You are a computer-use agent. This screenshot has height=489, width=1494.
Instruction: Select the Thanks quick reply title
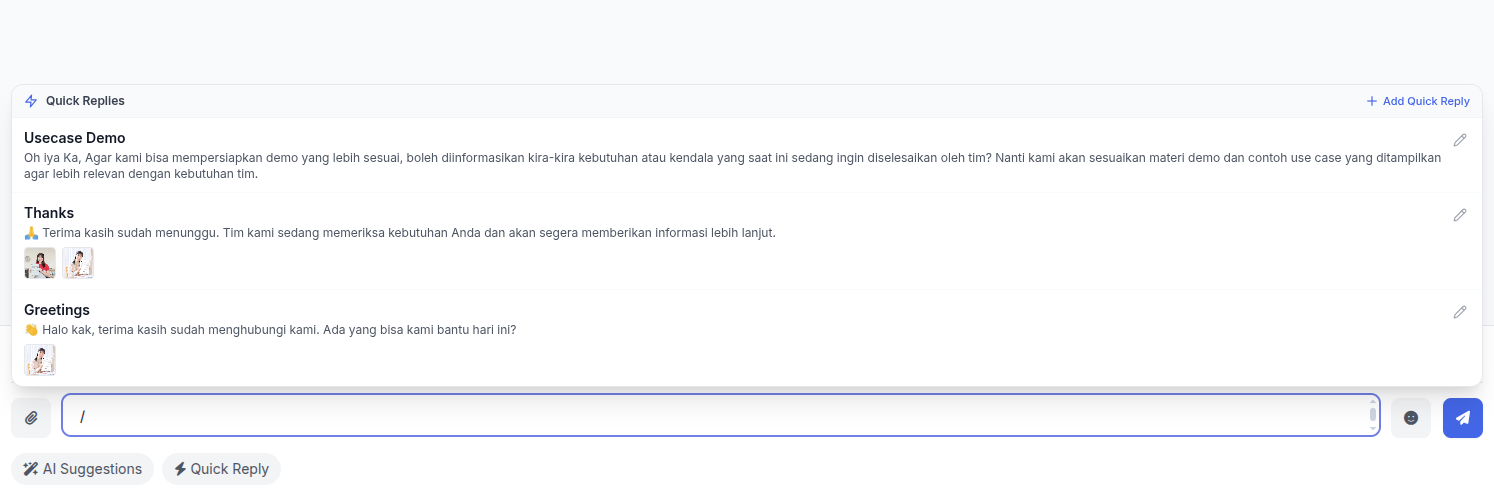(x=49, y=213)
